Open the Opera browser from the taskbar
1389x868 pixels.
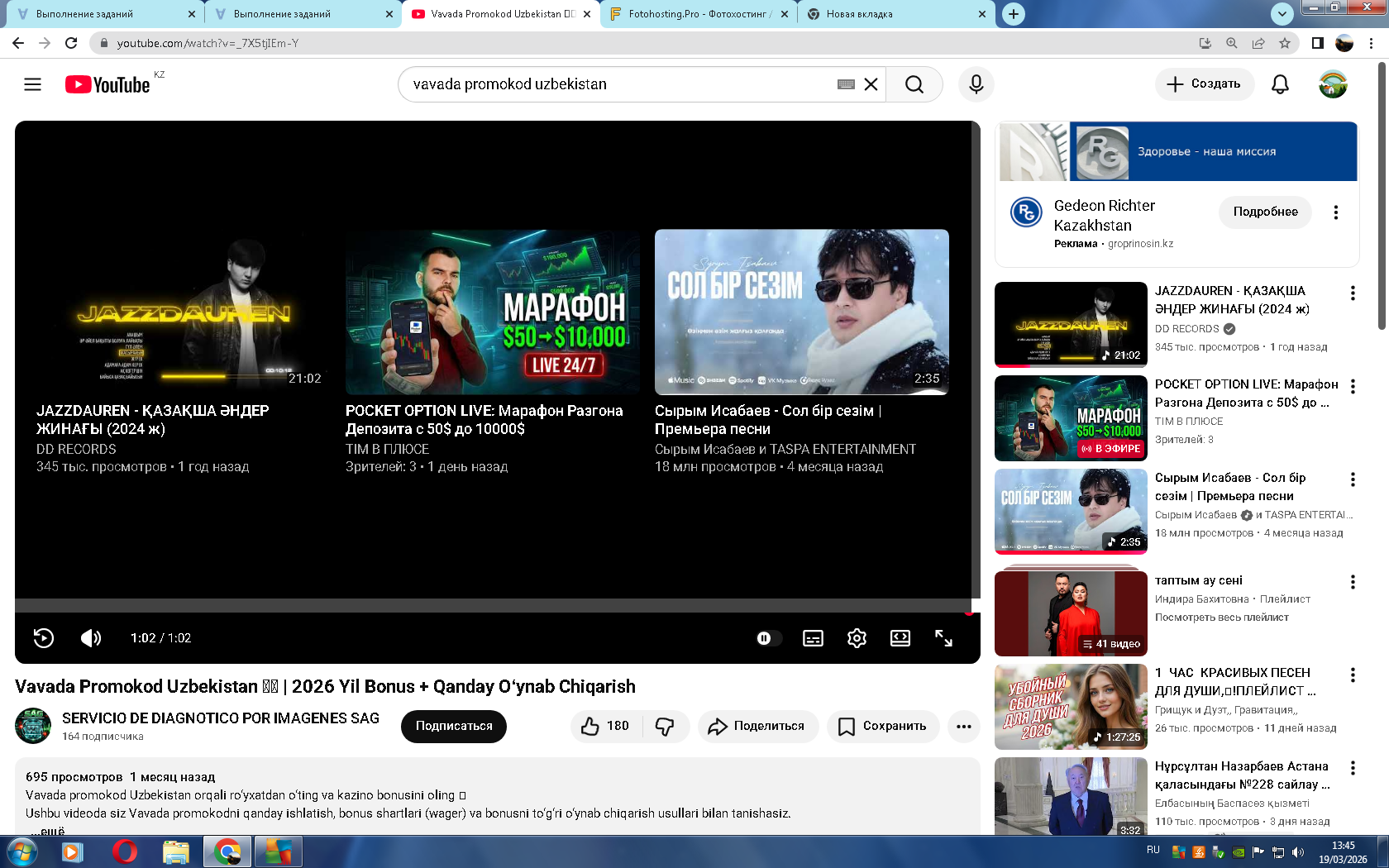pyautogui.click(x=124, y=851)
